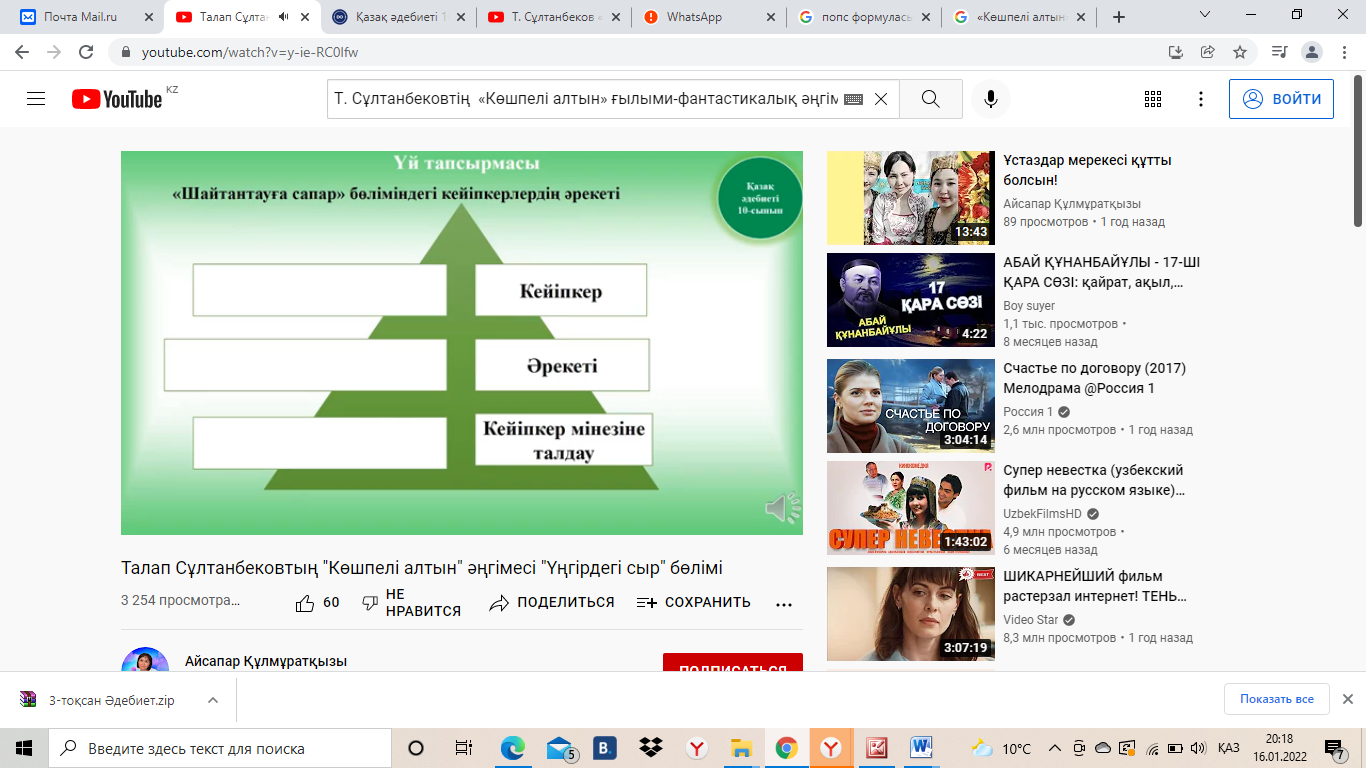The image size is (1366, 768).
Task: Pause the video by clicking the player
Action: click(462, 343)
